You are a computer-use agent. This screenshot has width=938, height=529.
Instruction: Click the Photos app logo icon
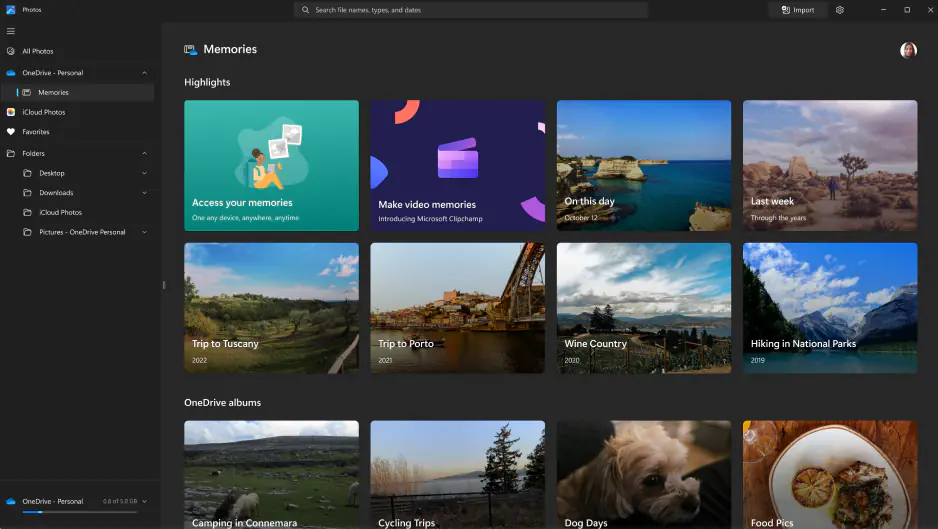(11, 10)
